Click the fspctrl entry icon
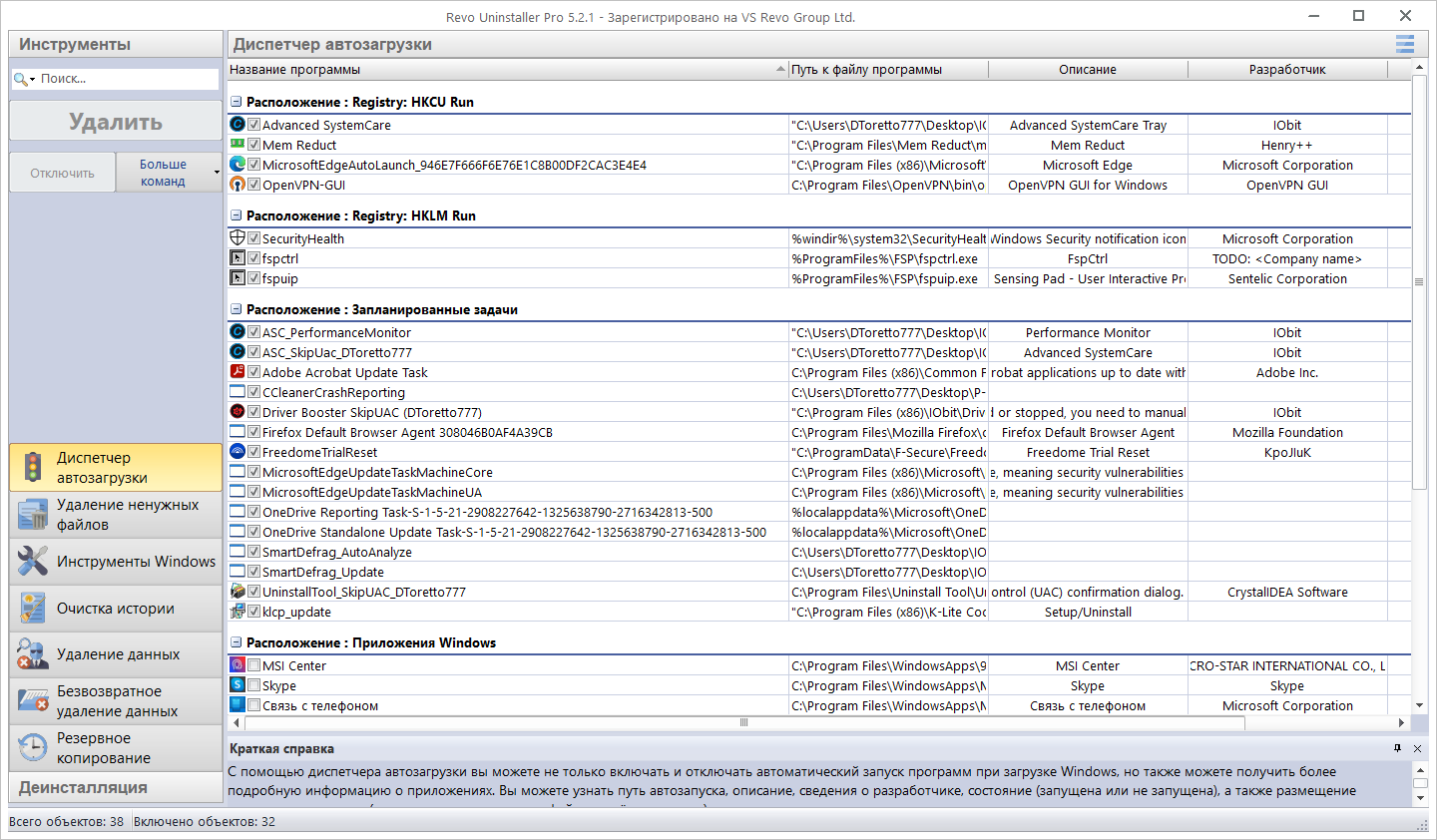This screenshot has height=840, width=1437. click(x=238, y=258)
